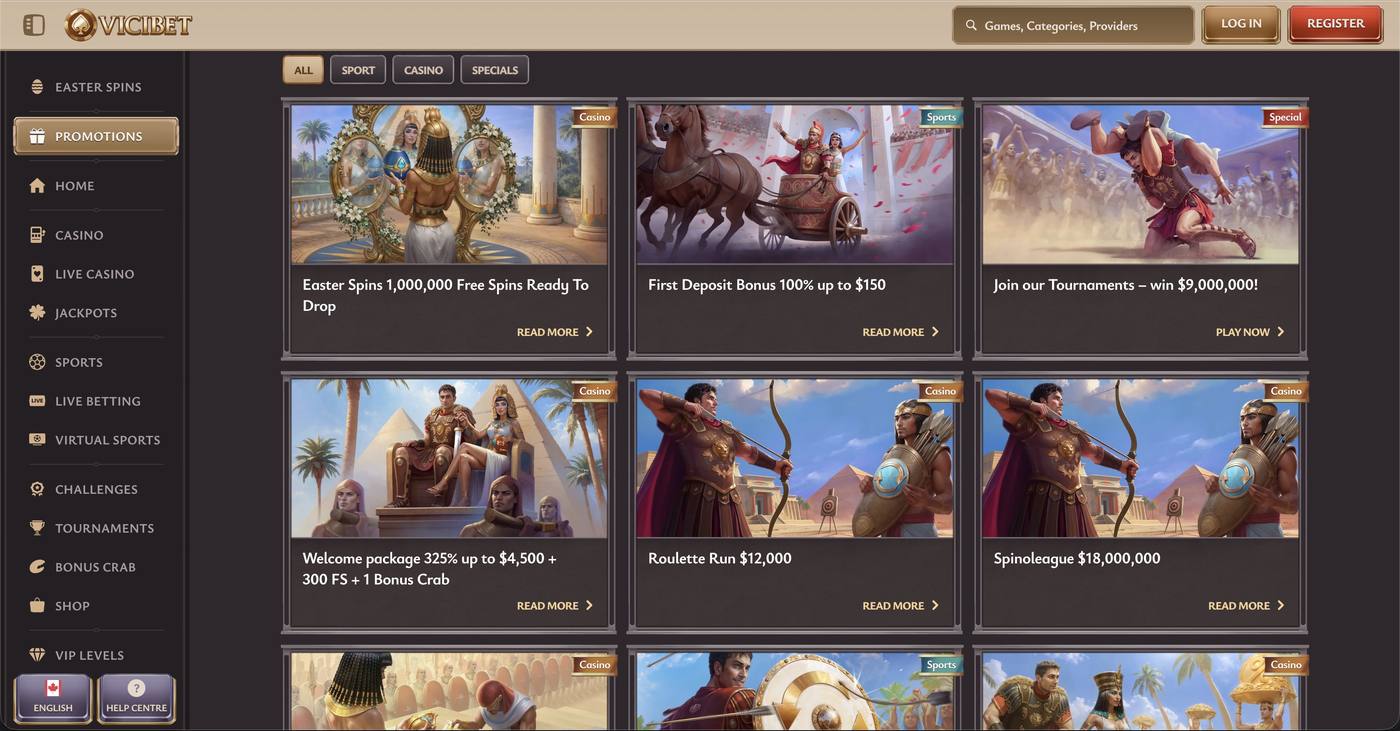Click Play Now on Tournaments promotion
The width and height of the screenshot is (1400, 731).
(1250, 332)
